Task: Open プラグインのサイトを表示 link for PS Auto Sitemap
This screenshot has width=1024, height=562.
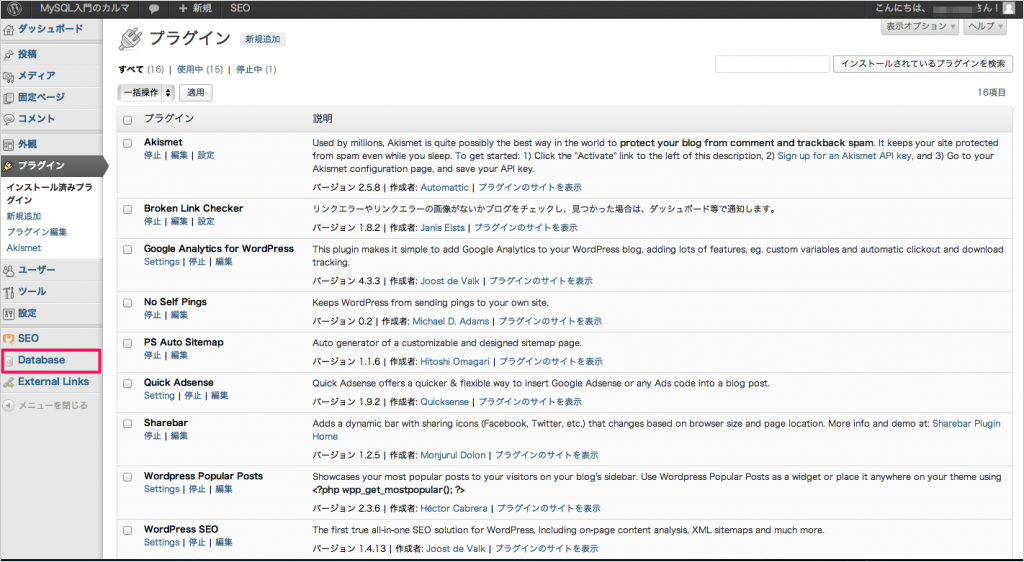Action: [x=551, y=362]
